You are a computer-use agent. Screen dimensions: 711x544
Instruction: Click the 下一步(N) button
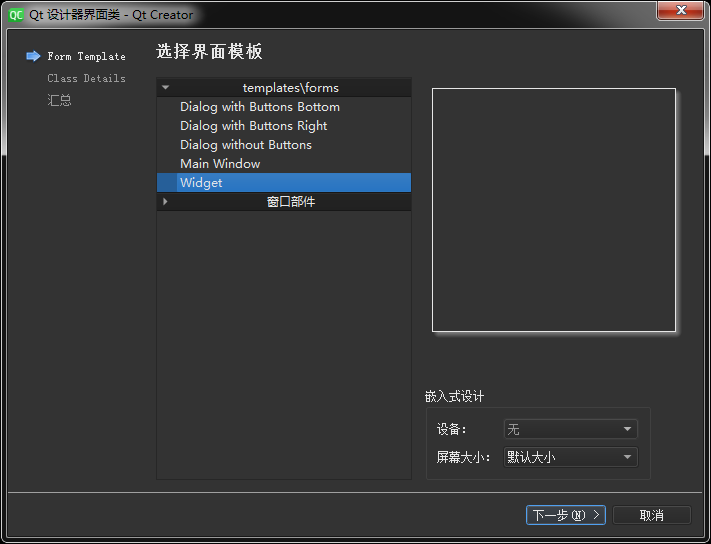pos(565,515)
